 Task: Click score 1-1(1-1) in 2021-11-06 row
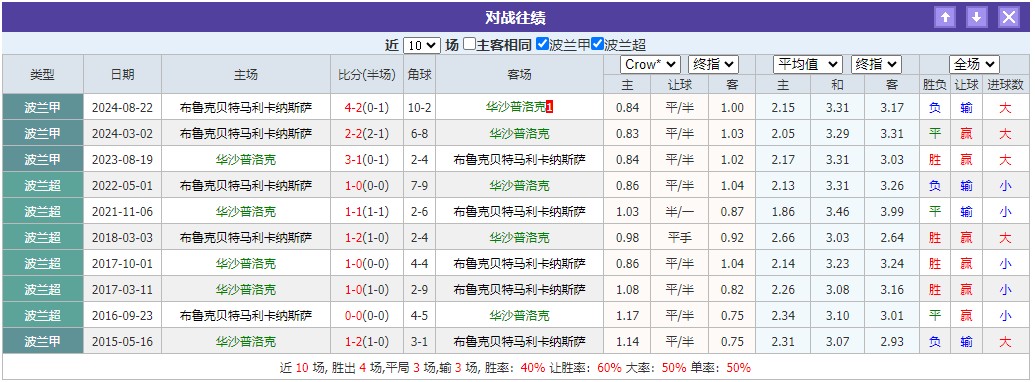pyautogui.click(x=367, y=212)
